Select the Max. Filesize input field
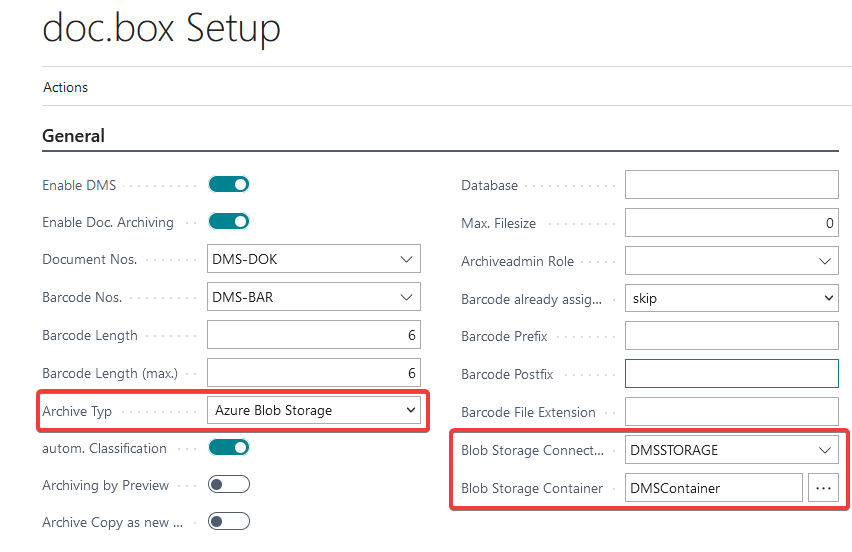The image size is (852, 552). tap(731, 223)
